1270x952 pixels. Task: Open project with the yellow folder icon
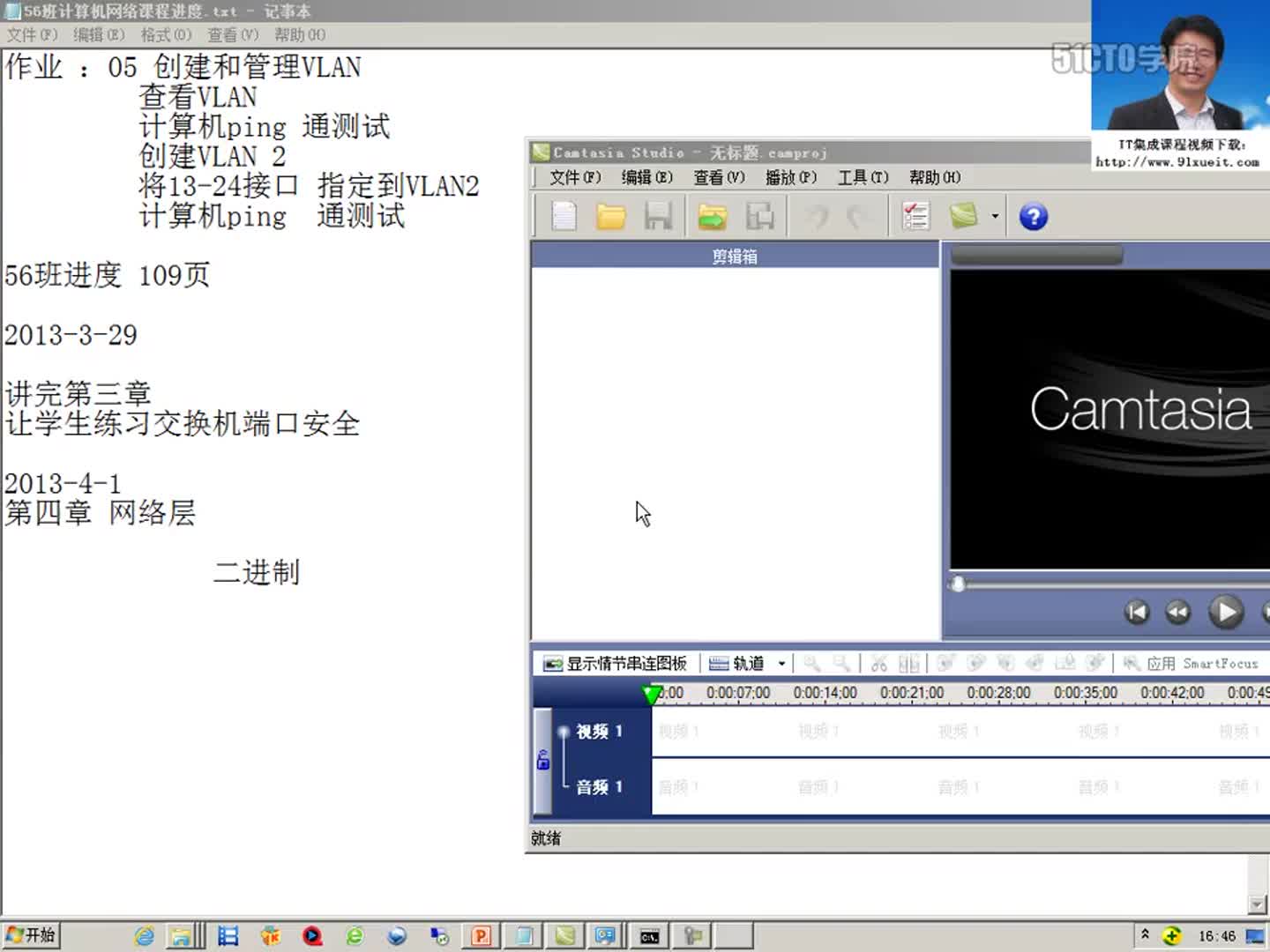(x=610, y=216)
